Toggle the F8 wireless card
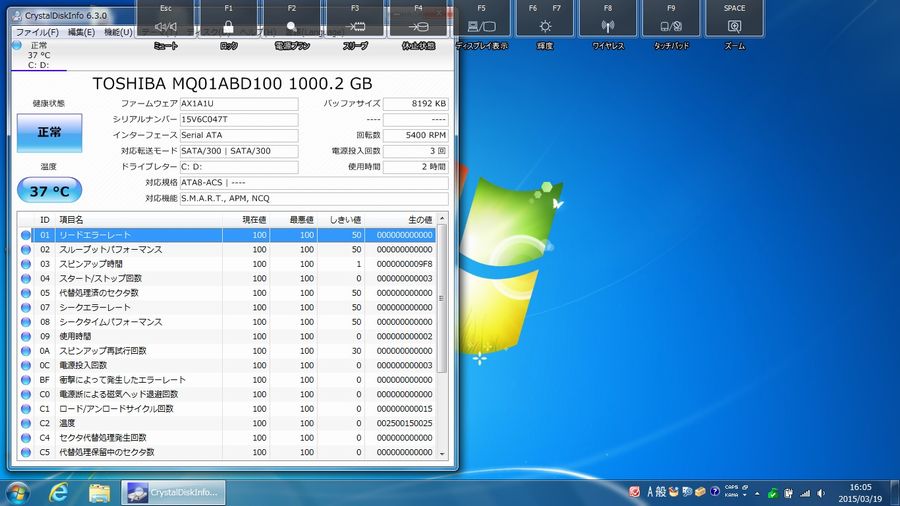900x506 pixels. 608,18
